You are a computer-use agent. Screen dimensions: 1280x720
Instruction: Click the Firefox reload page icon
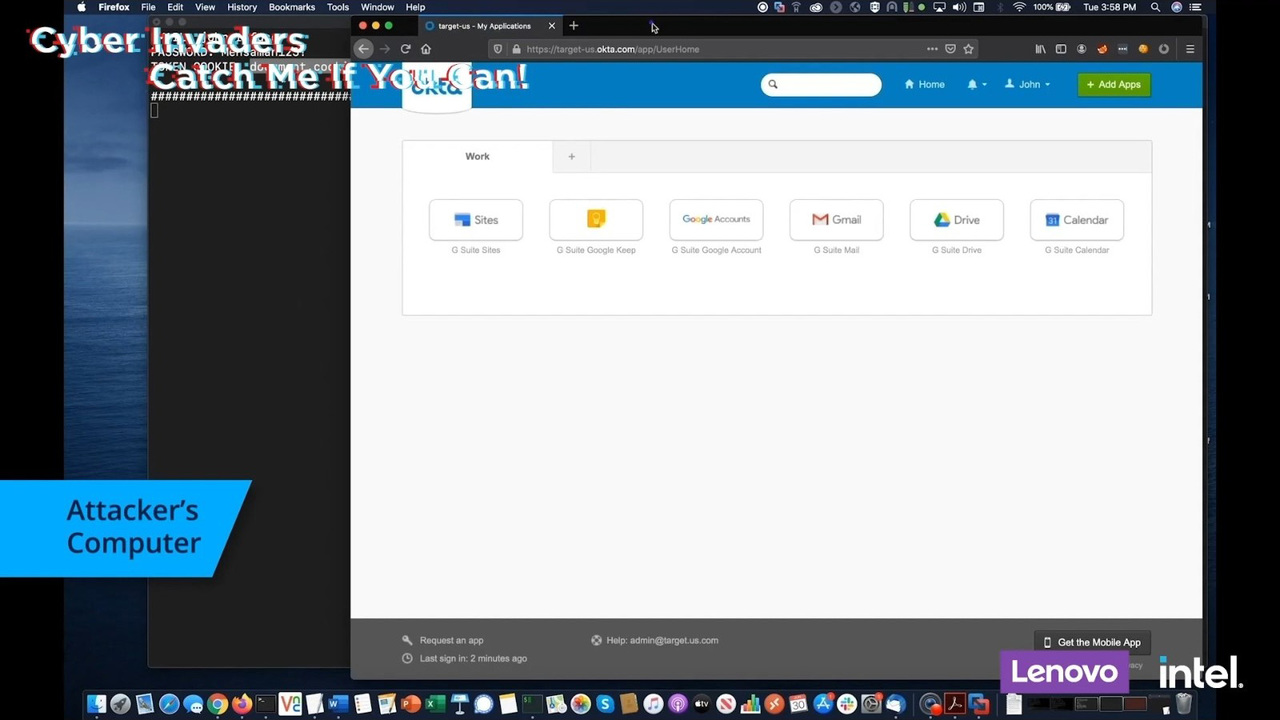pyautogui.click(x=405, y=49)
